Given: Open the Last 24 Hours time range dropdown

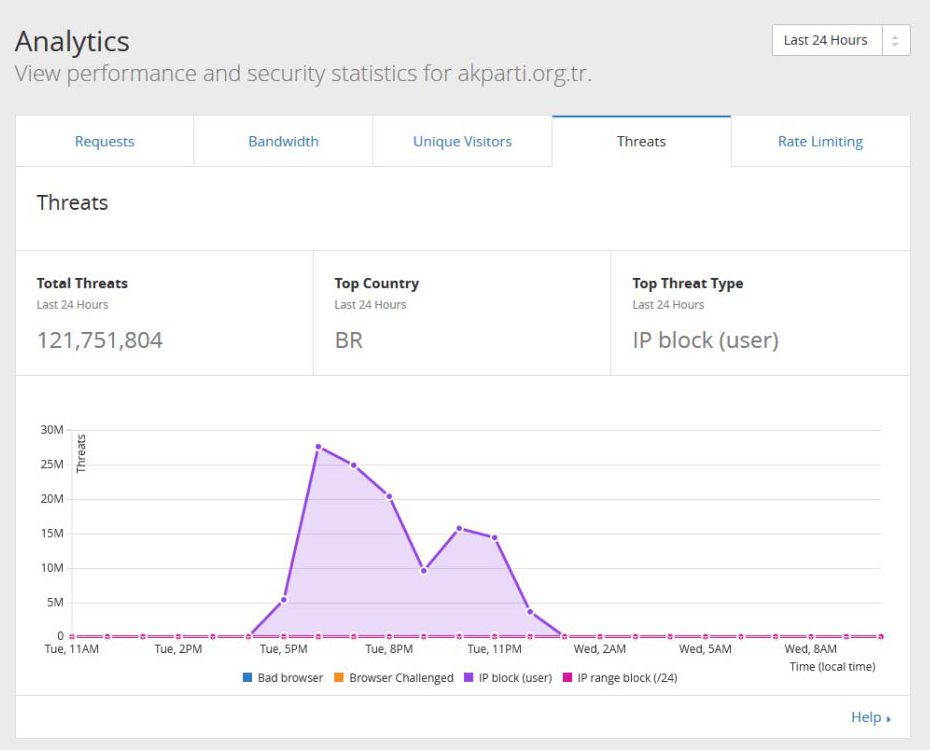Looking at the screenshot, I should click(x=825, y=40).
